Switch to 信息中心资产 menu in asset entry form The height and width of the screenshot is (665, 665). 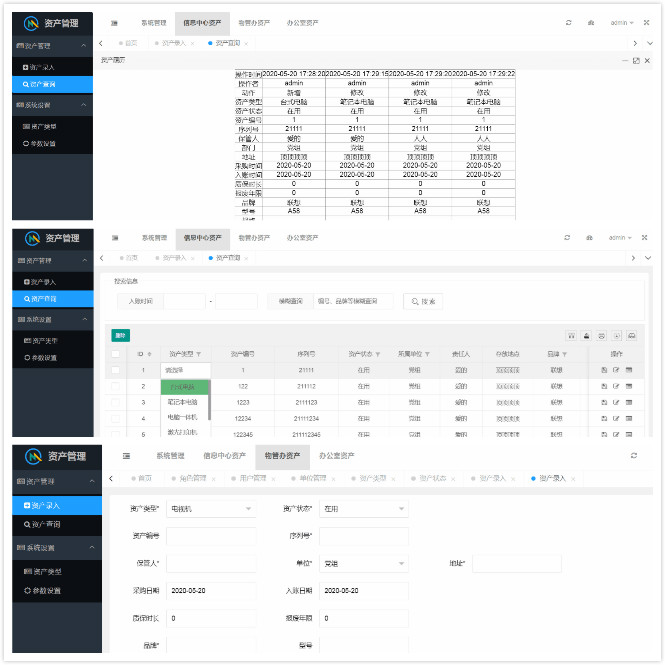(224, 455)
